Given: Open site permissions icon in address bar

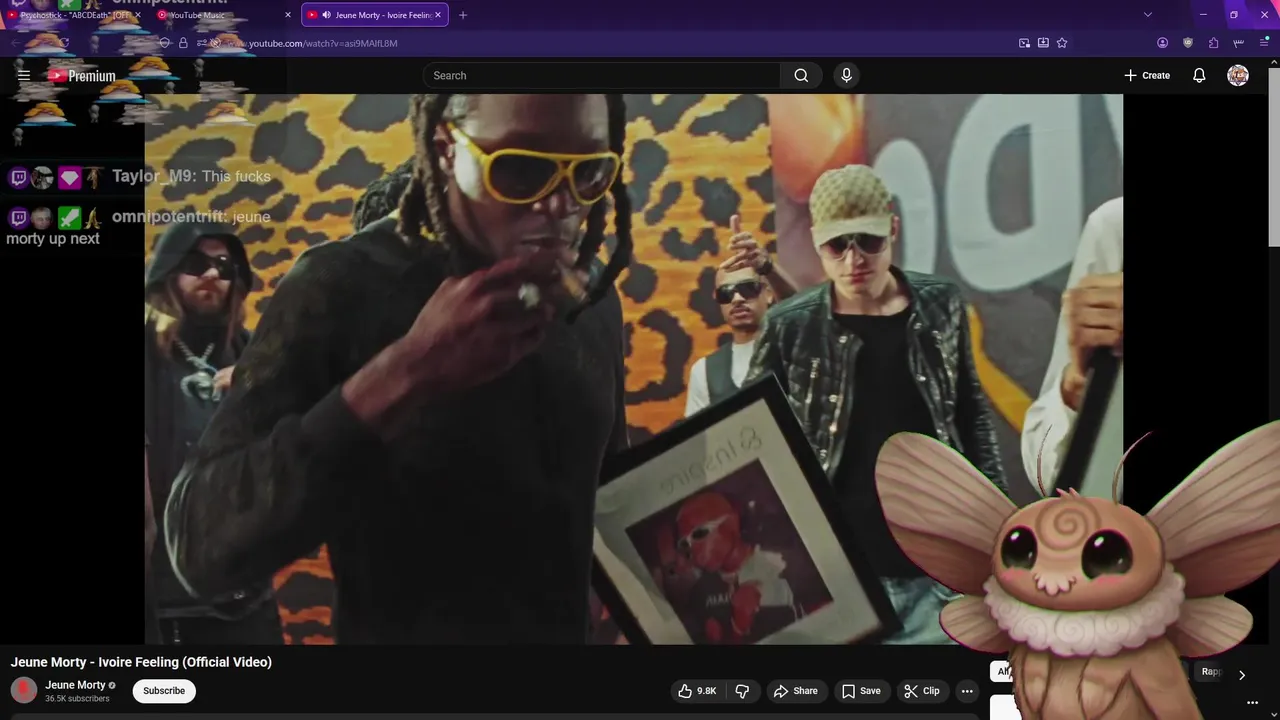Looking at the screenshot, I should pyautogui.click(x=202, y=43).
